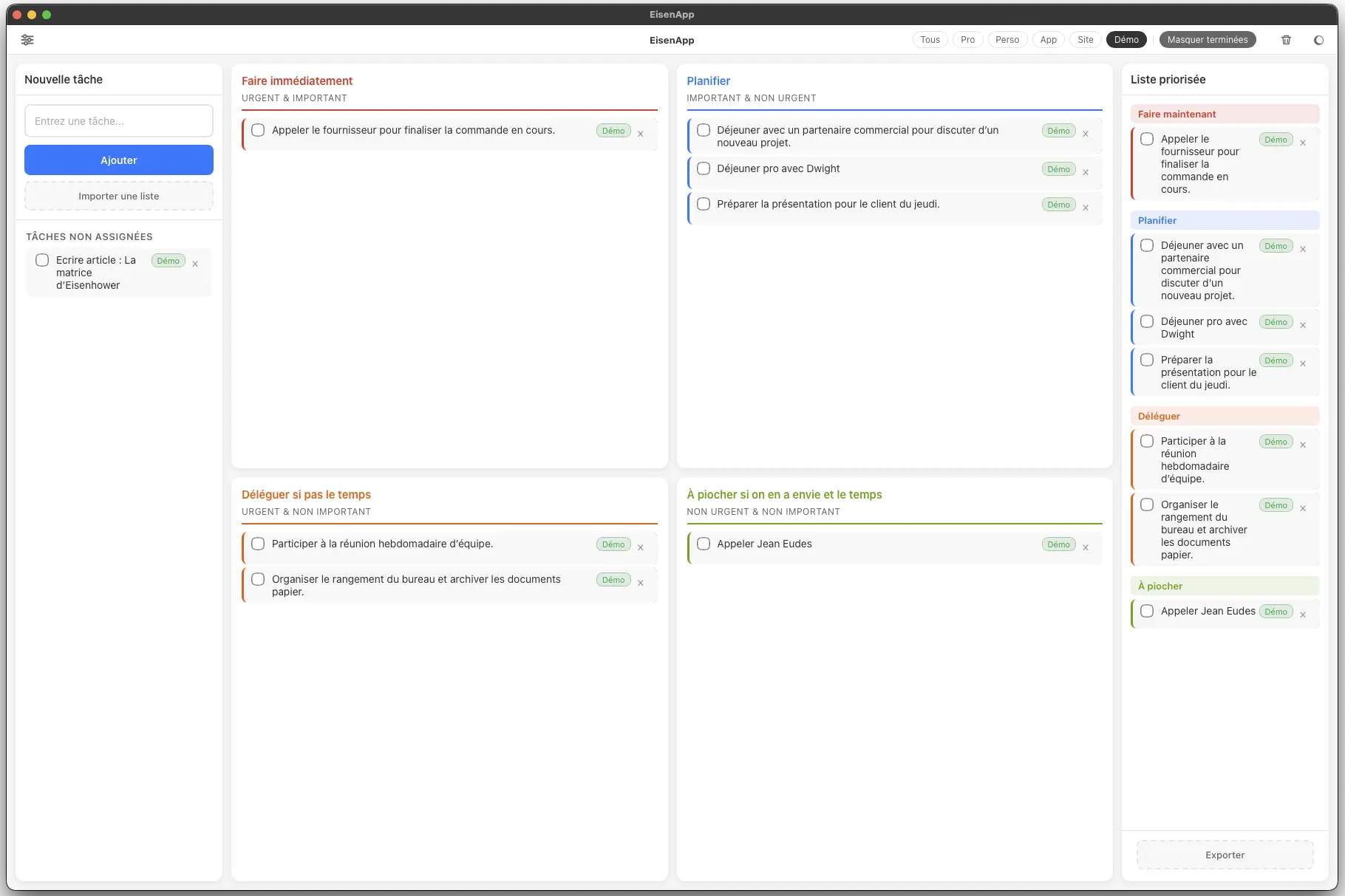Remove unassigned task "Ecrire article" via its X
Screen dimensions: 1345x896
(195, 263)
